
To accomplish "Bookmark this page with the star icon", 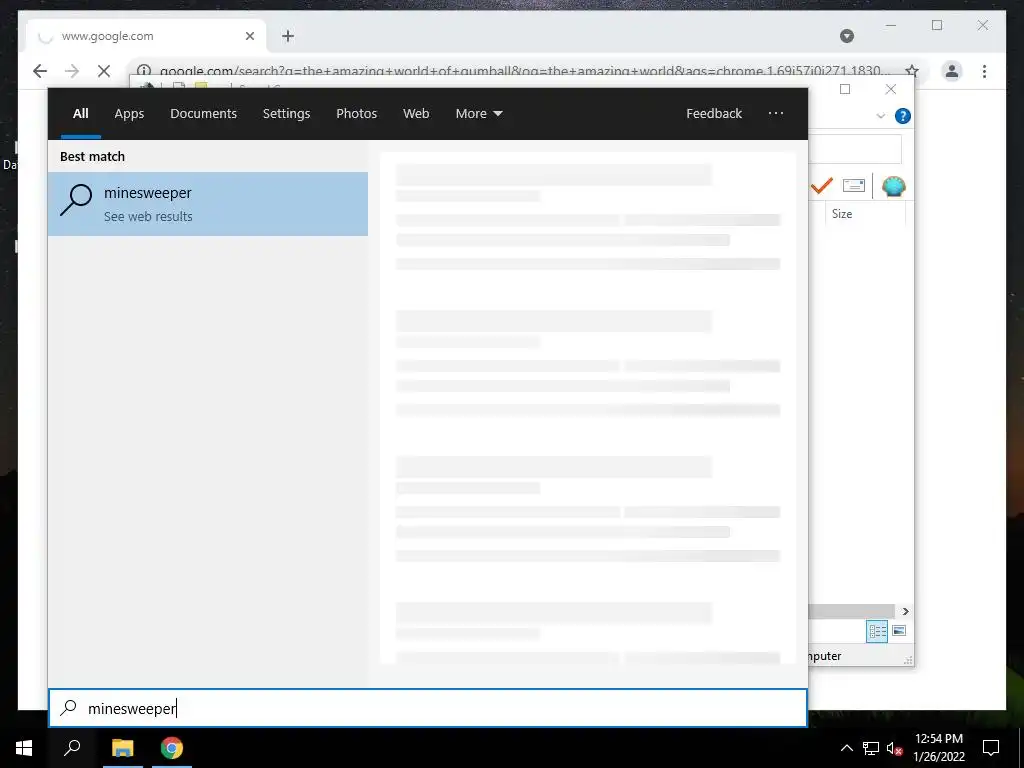I will [912, 71].
